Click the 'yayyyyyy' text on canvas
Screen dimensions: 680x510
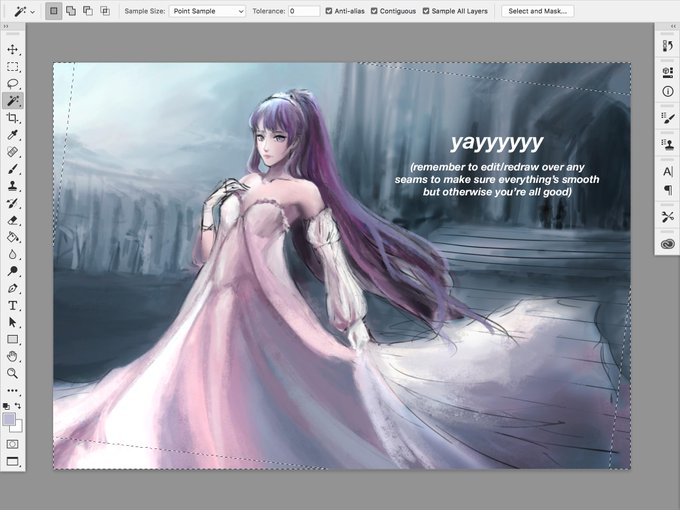click(497, 142)
